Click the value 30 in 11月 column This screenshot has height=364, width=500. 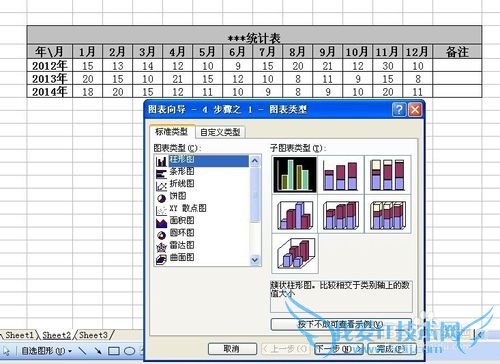point(388,66)
